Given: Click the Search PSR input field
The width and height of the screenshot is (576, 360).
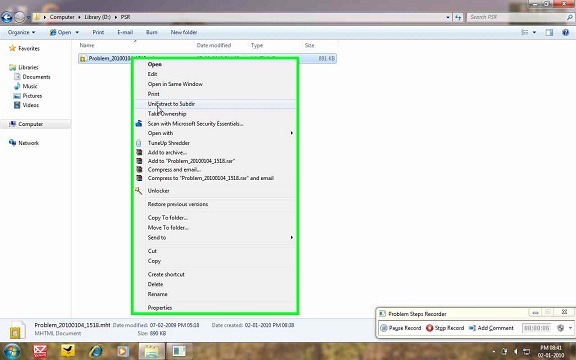Looking at the screenshot, I should click(516, 17).
